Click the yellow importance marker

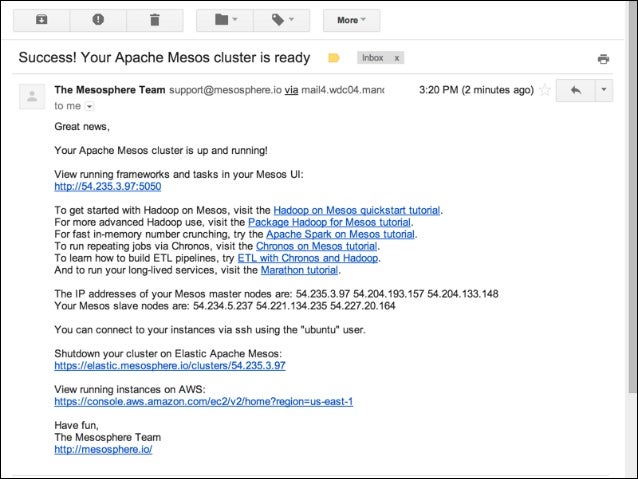334,58
